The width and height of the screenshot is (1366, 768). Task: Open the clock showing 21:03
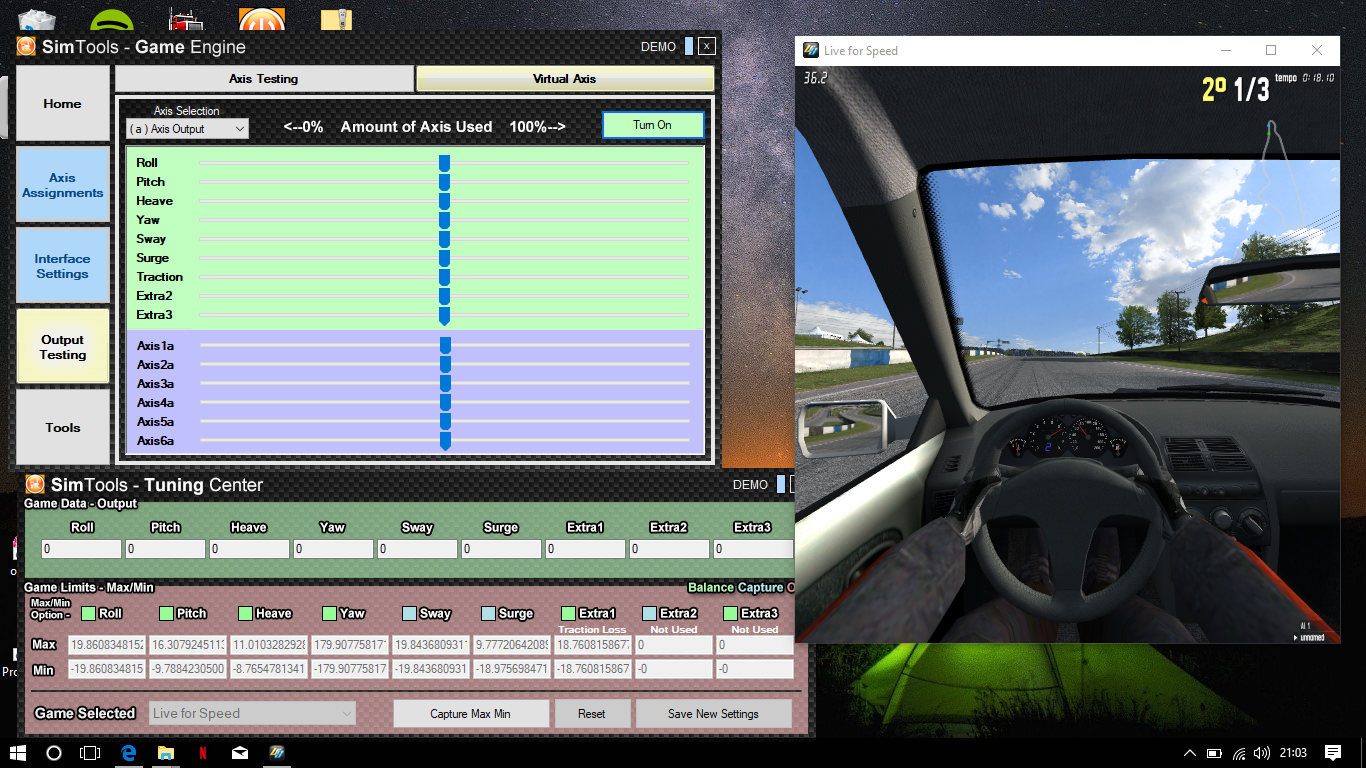pos(1293,753)
